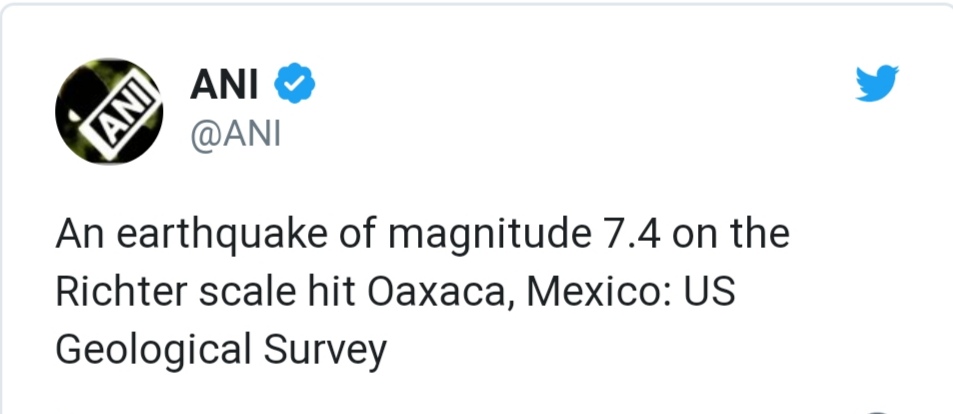Click the ANI display name
Image resolution: width=953 pixels, height=414 pixels.
click(223, 87)
